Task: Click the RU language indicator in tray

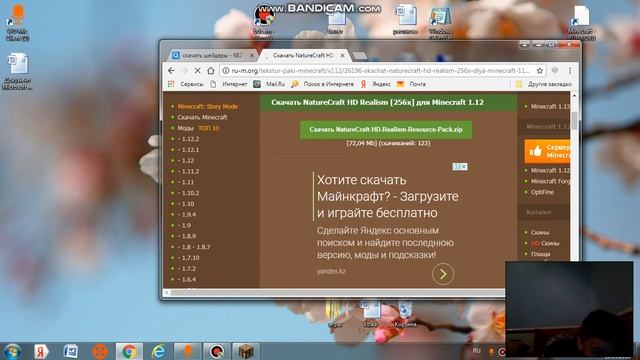Action: tap(476, 351)
